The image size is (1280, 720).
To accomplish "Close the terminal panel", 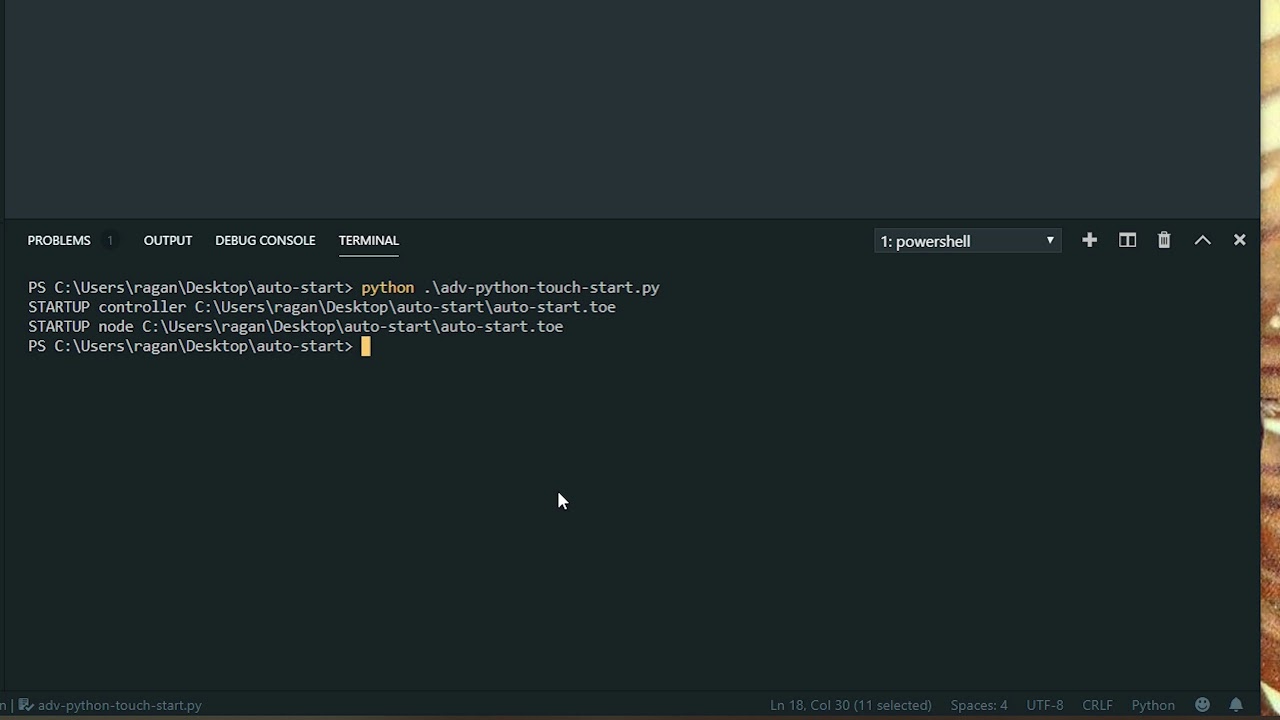I will pyautogui.click(x=1239, y=240).
